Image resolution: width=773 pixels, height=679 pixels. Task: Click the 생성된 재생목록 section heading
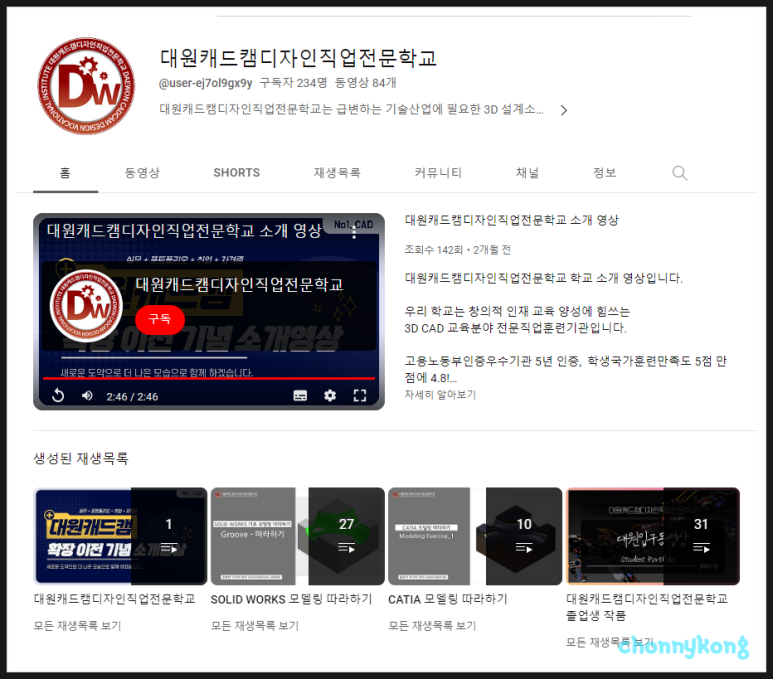[81, 459]
